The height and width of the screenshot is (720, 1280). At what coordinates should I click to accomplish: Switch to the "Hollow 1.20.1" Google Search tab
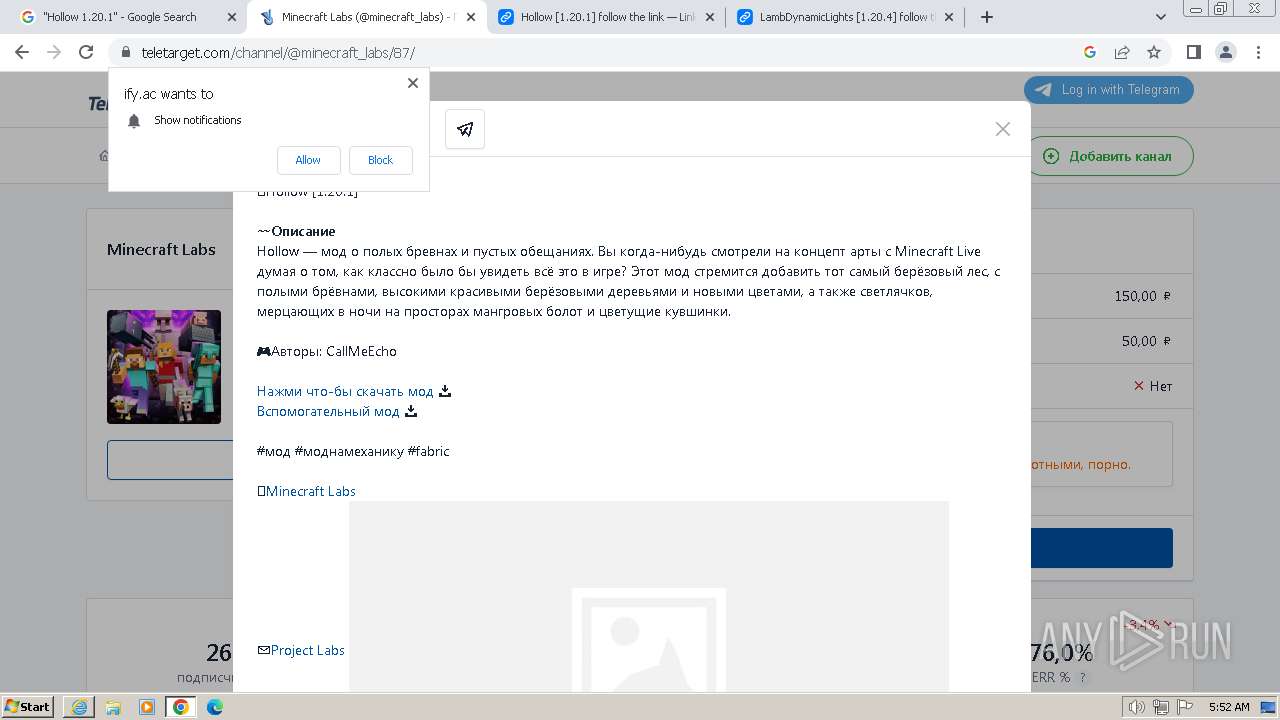tap(120, 17)
